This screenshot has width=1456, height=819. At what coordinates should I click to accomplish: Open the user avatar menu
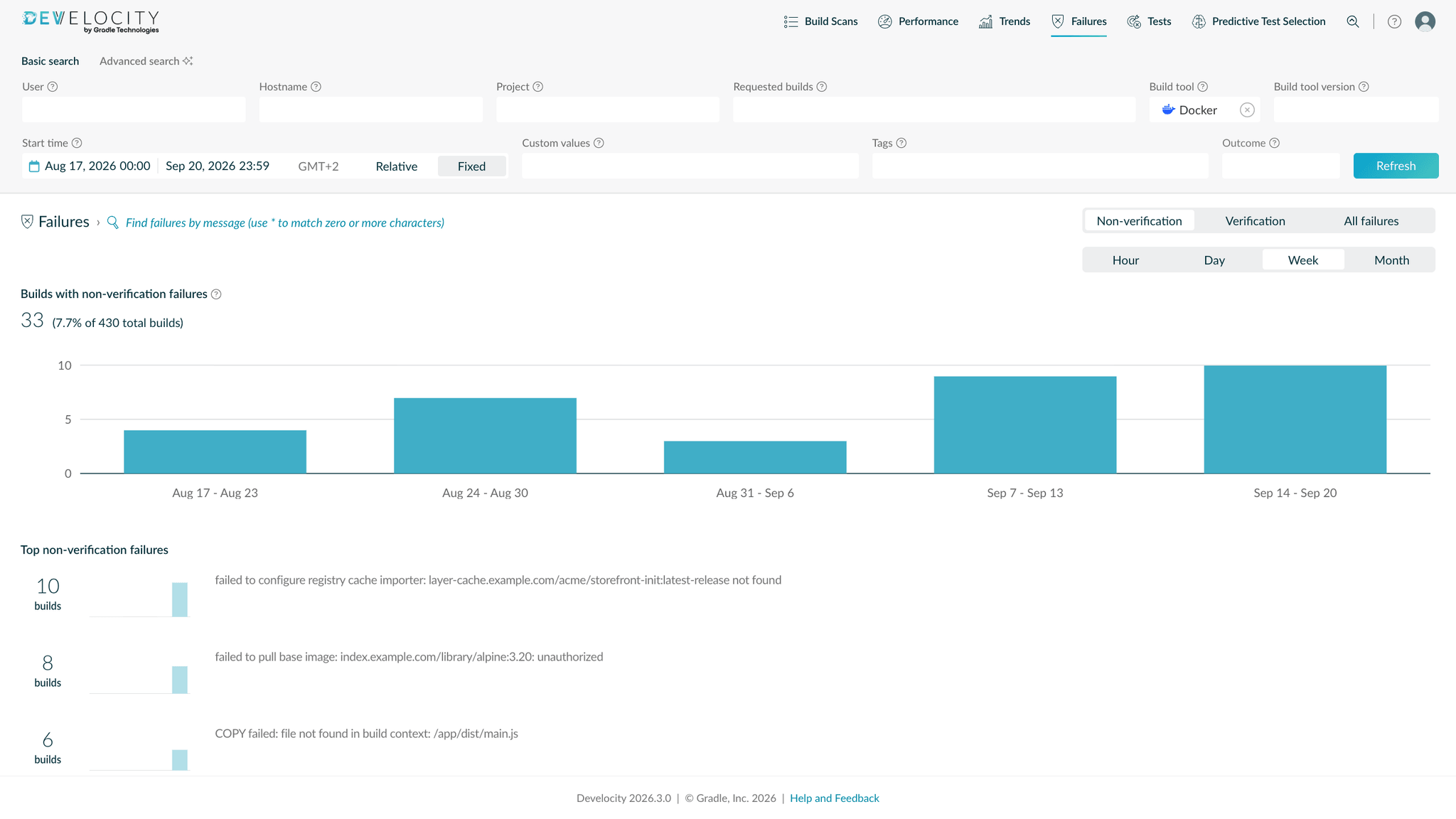pos(1425,21)
